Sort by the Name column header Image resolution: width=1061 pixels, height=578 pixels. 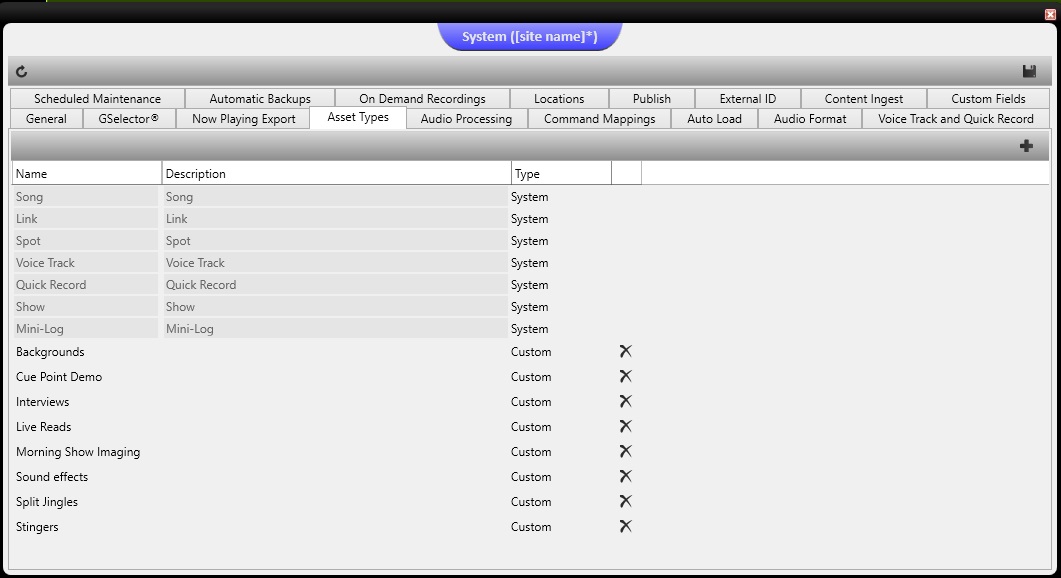86,174
